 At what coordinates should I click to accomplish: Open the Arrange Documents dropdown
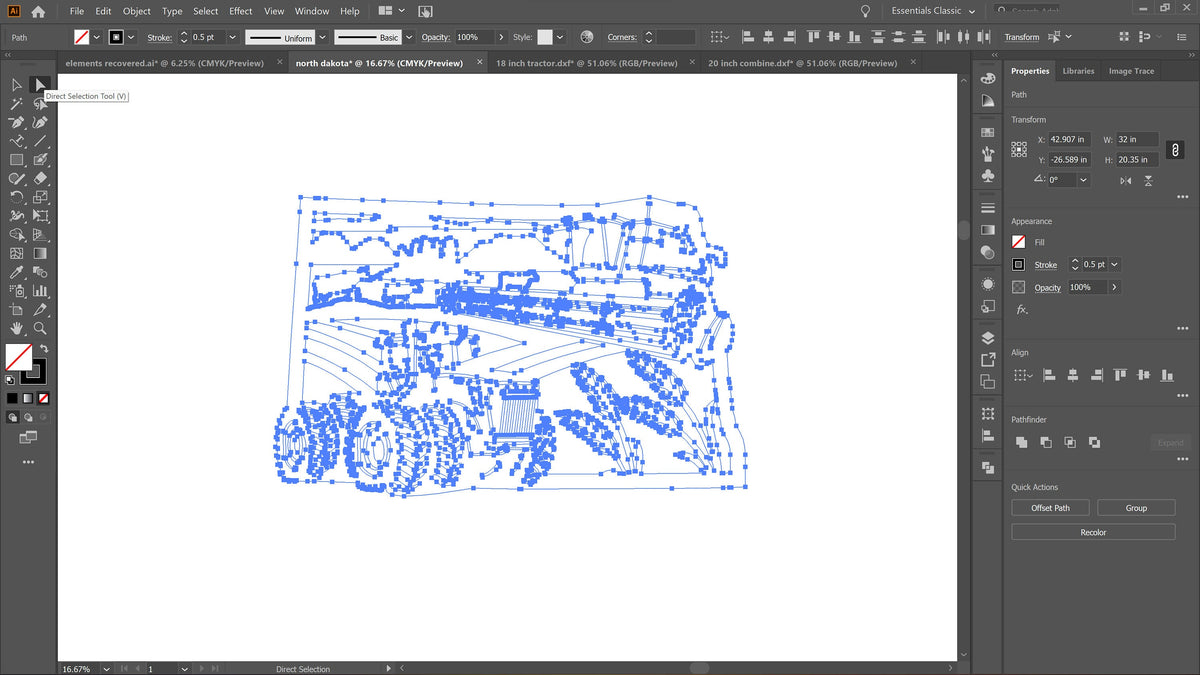pyautogui.click(x=391, y=11)
